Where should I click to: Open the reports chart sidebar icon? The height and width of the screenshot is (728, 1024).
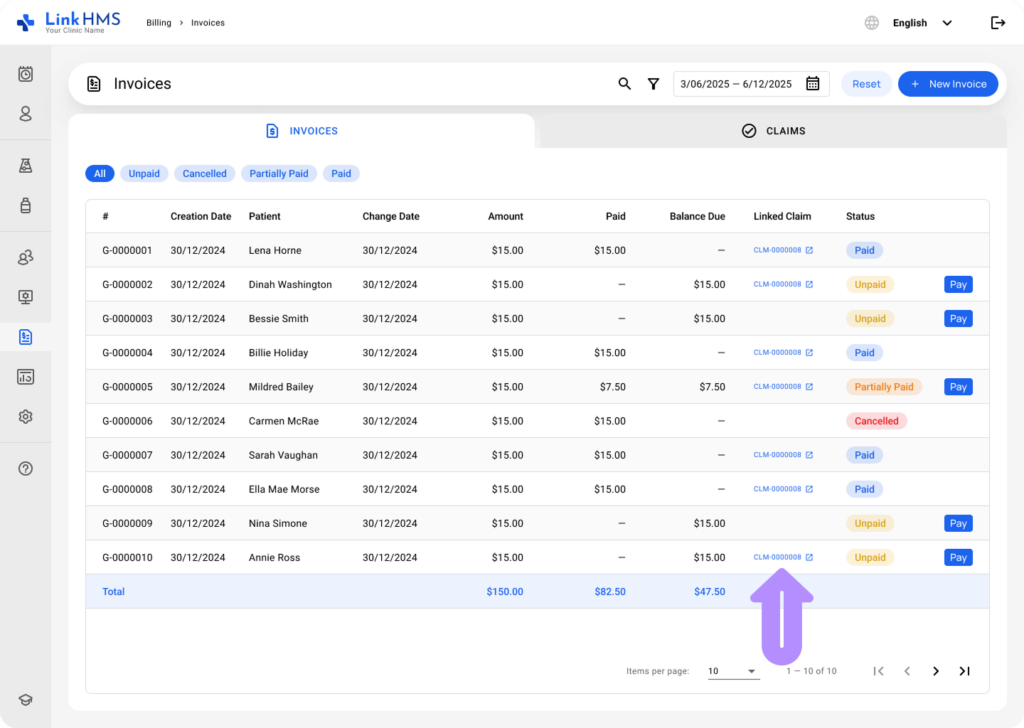pyautogui.click(x=25, y=377)
